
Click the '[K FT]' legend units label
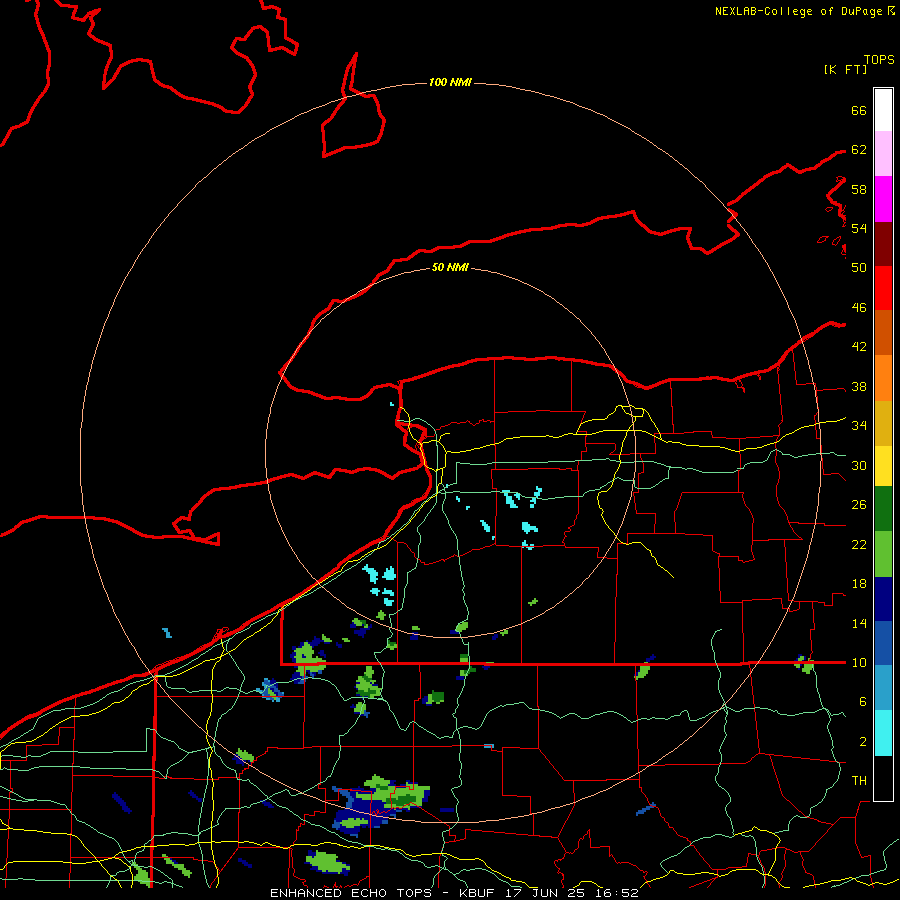845,69
